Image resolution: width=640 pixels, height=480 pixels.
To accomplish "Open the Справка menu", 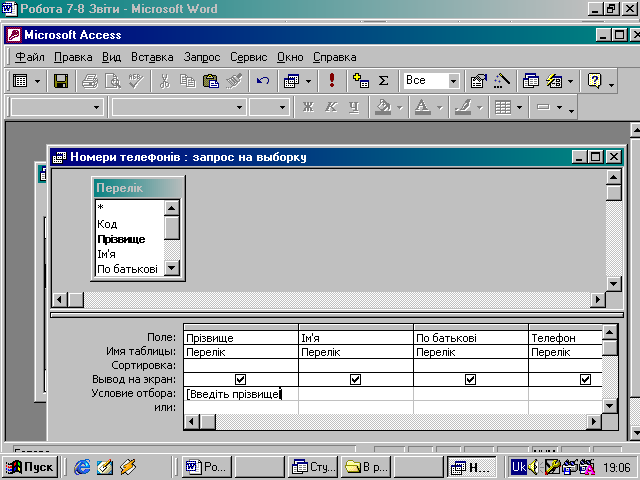I will coord(334,57).
